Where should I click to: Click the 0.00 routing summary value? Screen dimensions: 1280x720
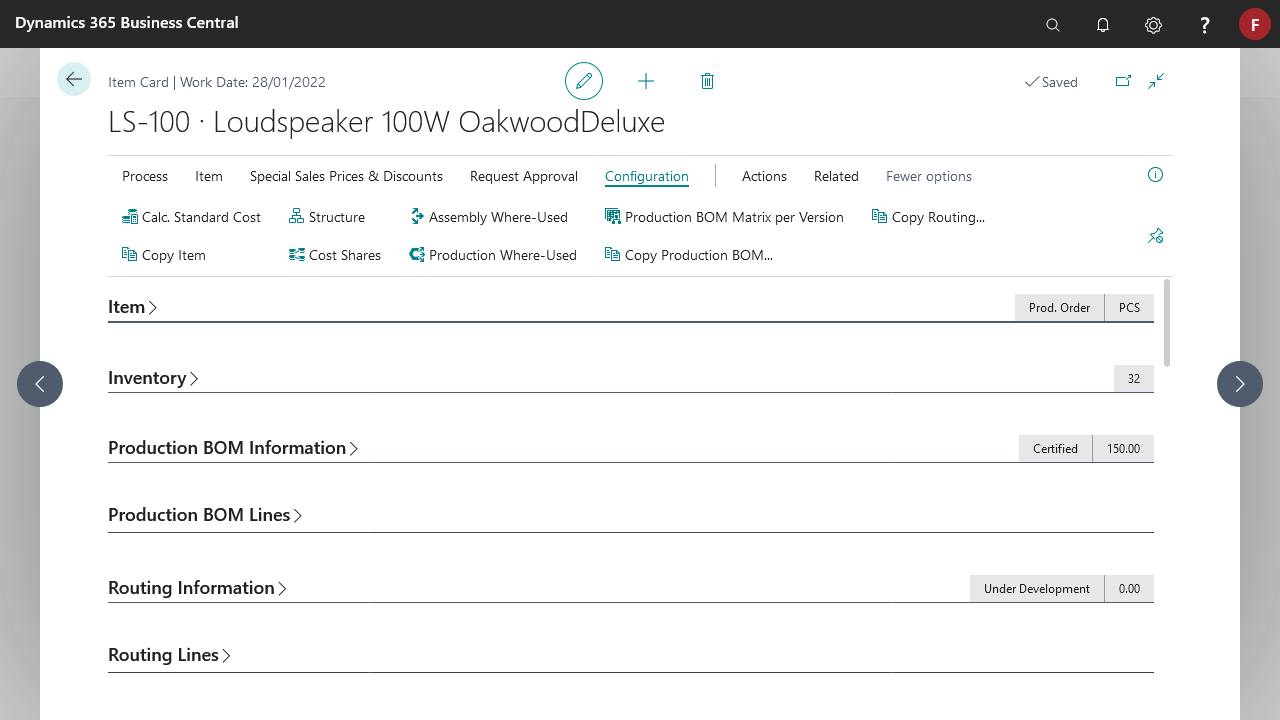click(x=1129, y=588)
